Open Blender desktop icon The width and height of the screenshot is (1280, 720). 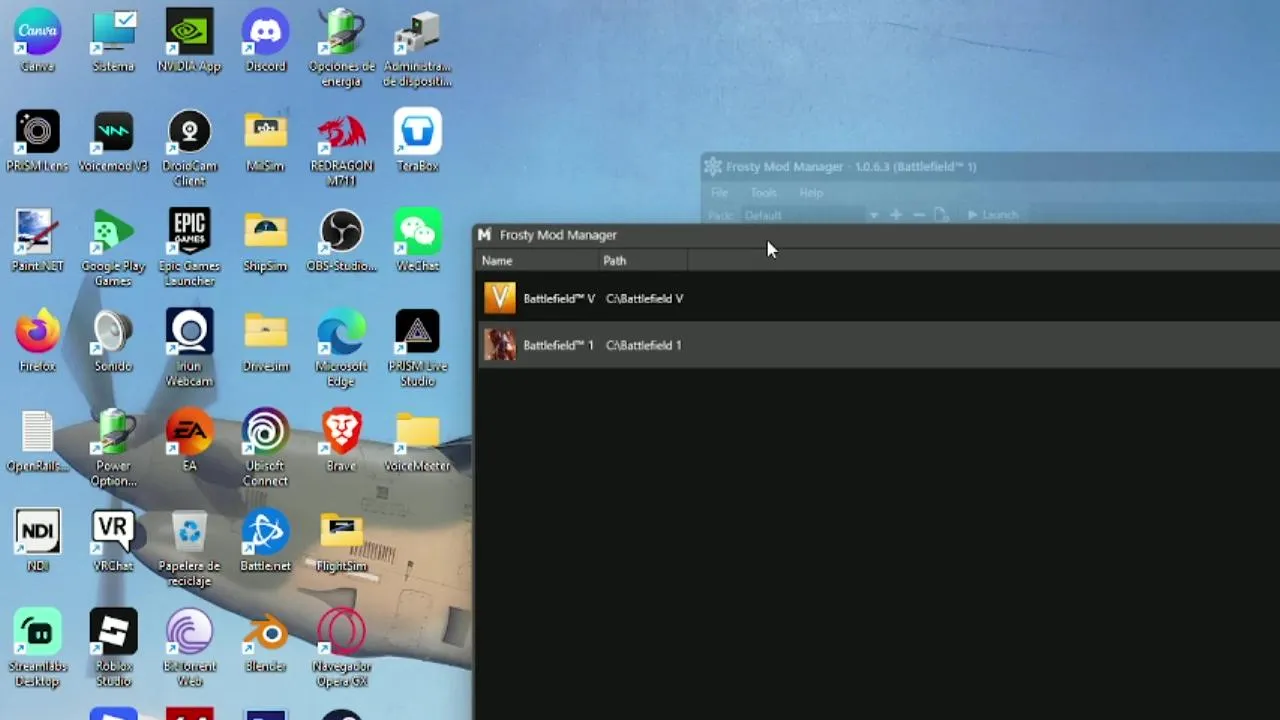pos(265,640)
